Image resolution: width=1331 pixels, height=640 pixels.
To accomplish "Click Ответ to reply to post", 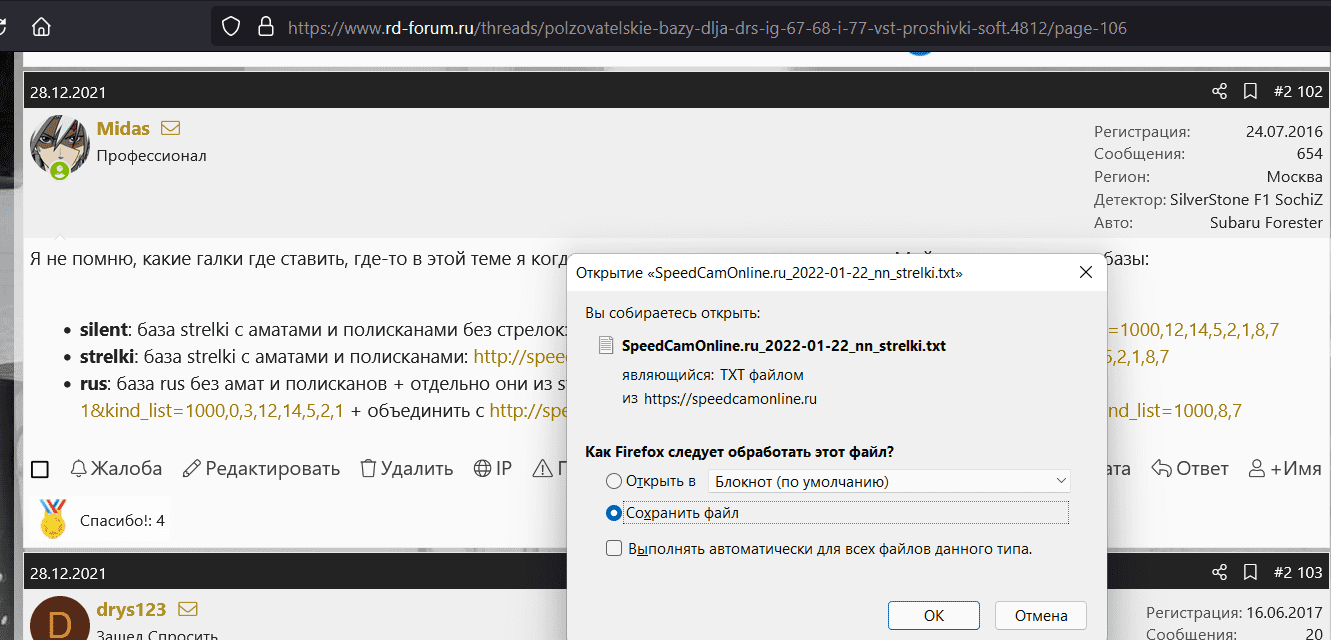I will click(1189, 469).
